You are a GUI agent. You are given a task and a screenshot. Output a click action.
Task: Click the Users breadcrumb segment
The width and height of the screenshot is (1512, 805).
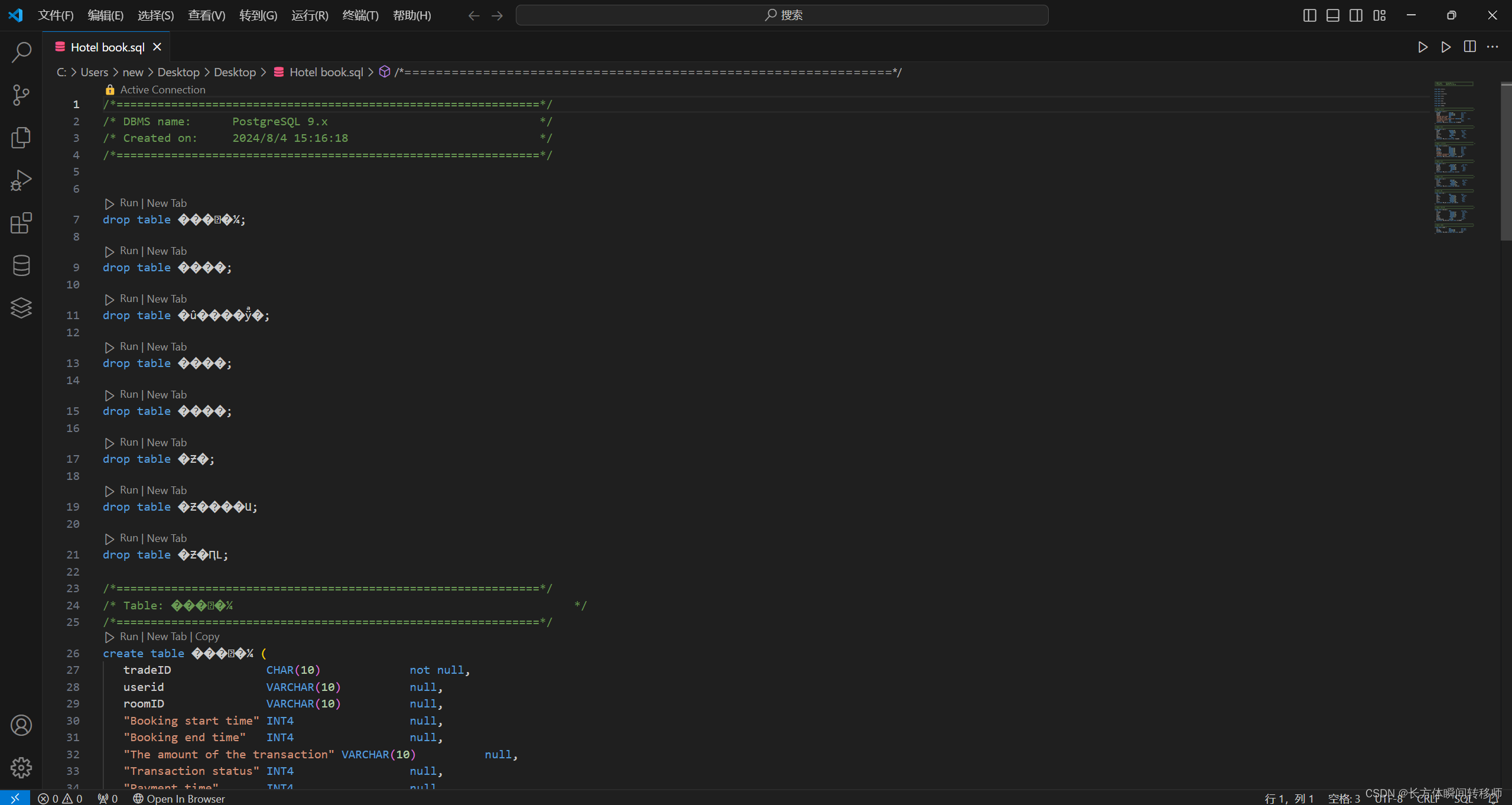click(x=95, y=72)
